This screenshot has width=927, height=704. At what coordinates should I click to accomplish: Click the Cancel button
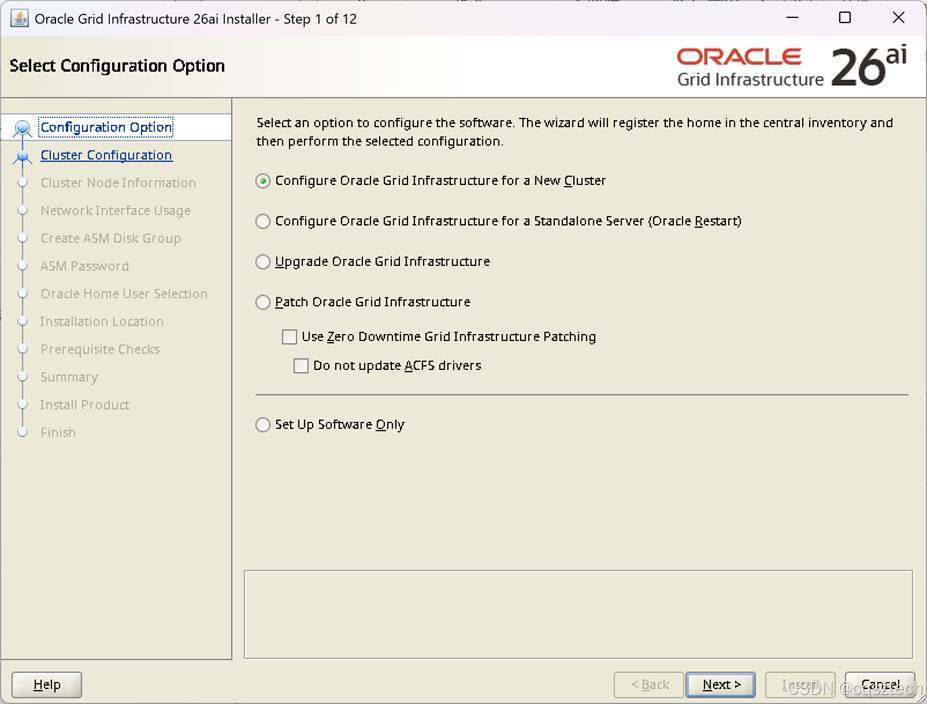(880, 684)
